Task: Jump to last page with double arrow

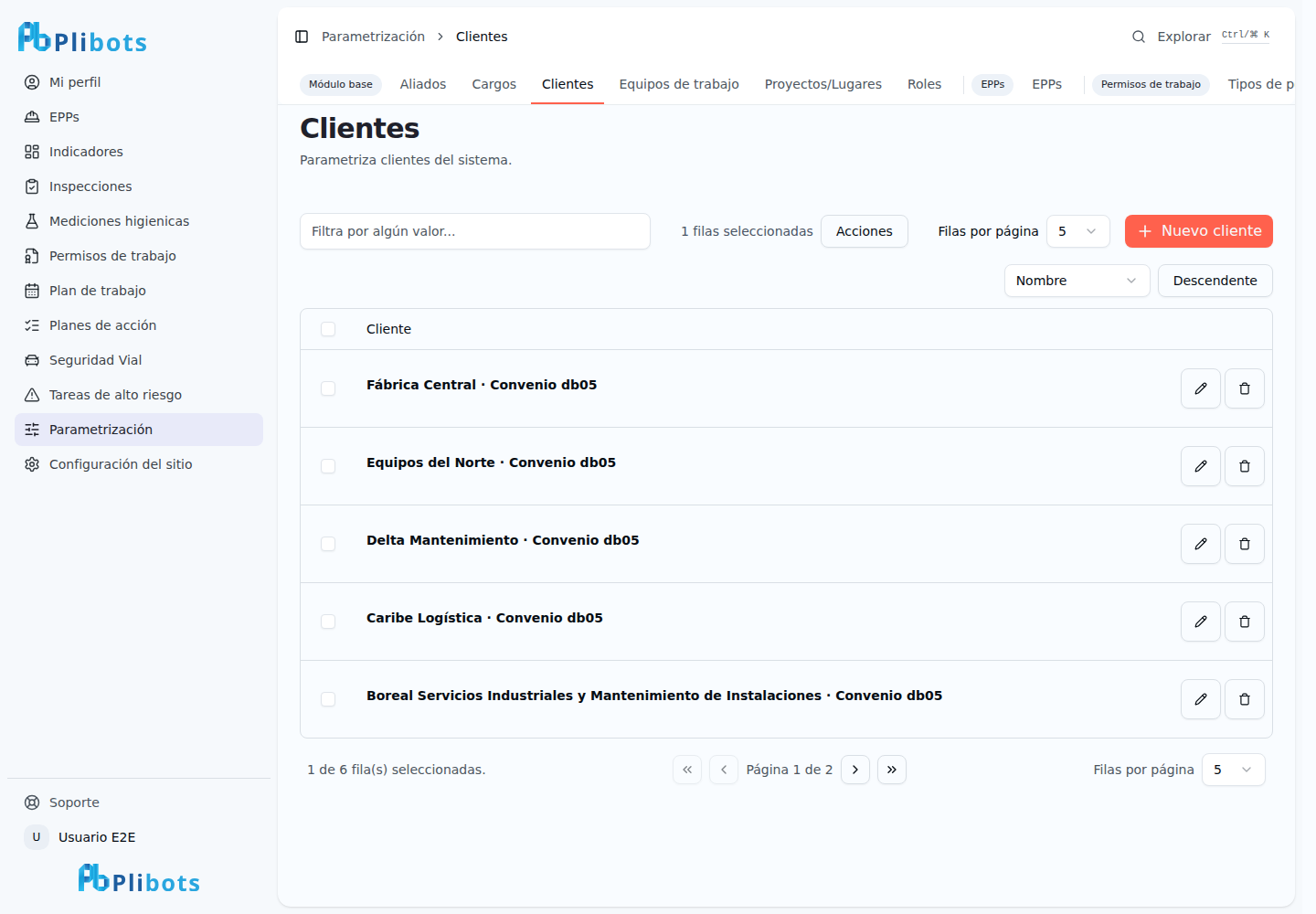Action: point(892,770)
